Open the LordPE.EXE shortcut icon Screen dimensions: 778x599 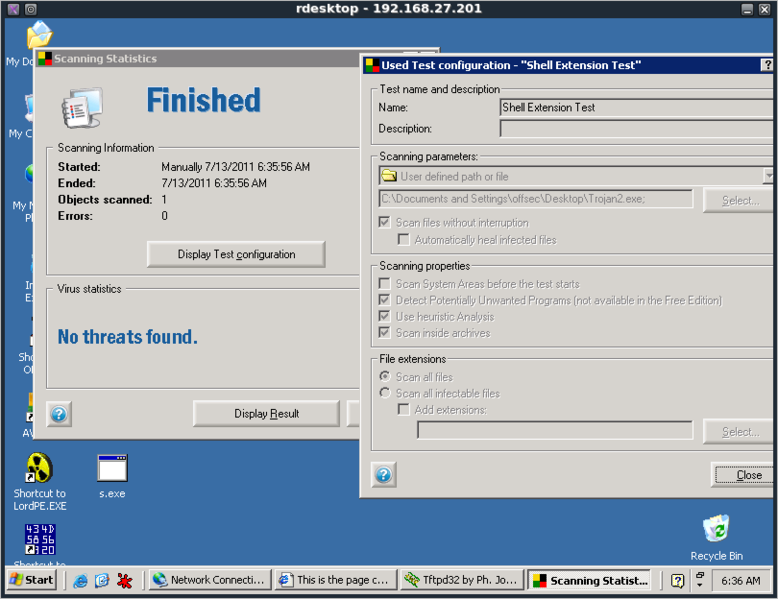39,469
